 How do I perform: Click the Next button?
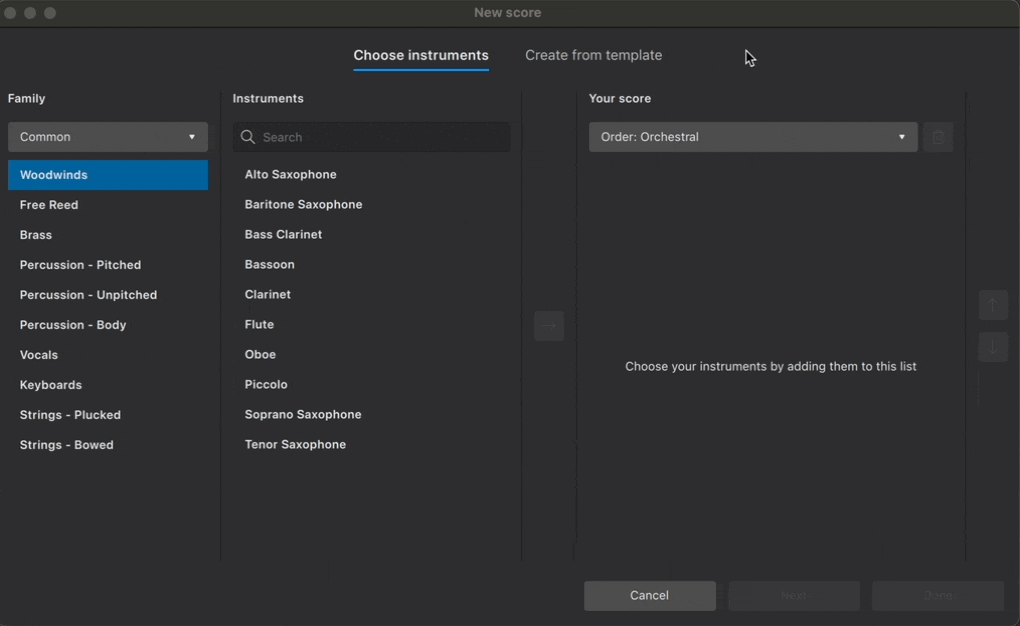(x=794, y=596)
